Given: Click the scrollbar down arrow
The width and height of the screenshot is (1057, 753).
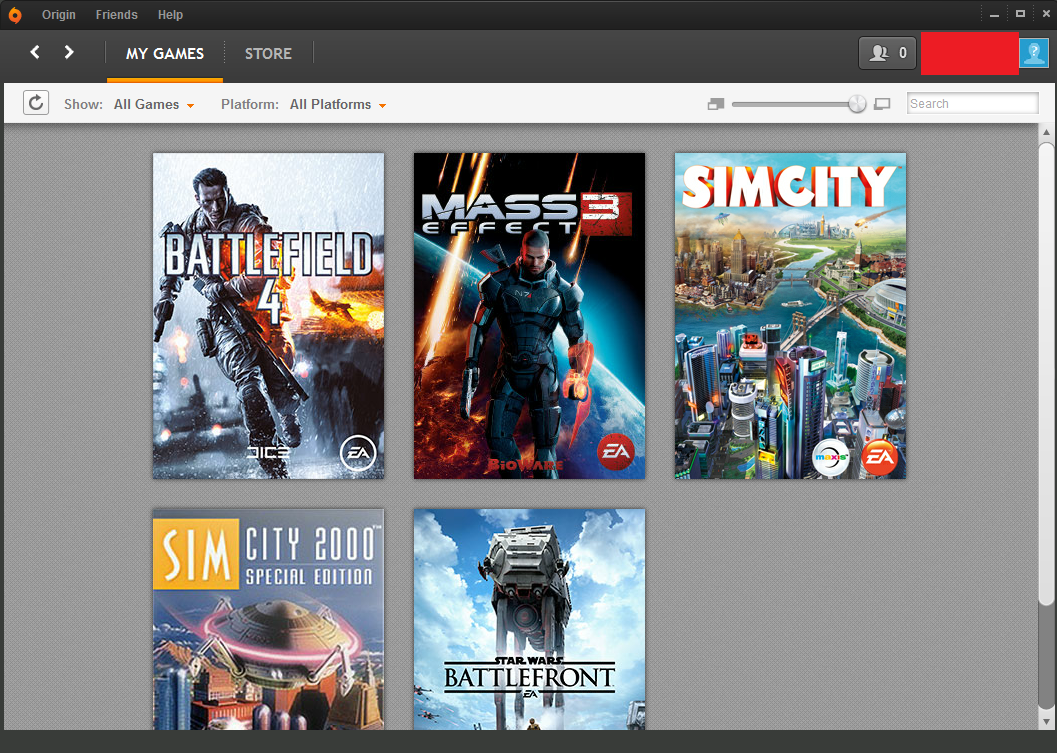Looking at the screenshot, I should 1046,722.
